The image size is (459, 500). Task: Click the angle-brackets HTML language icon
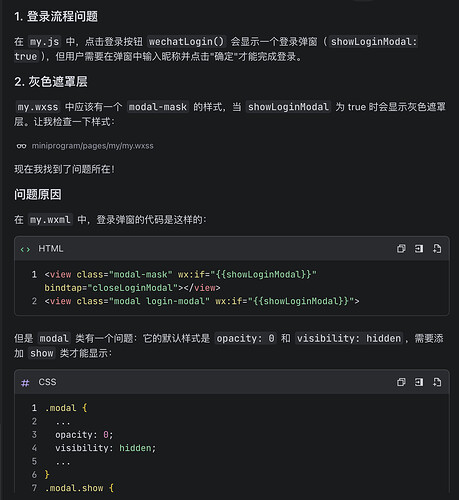[x=25, y=249]
